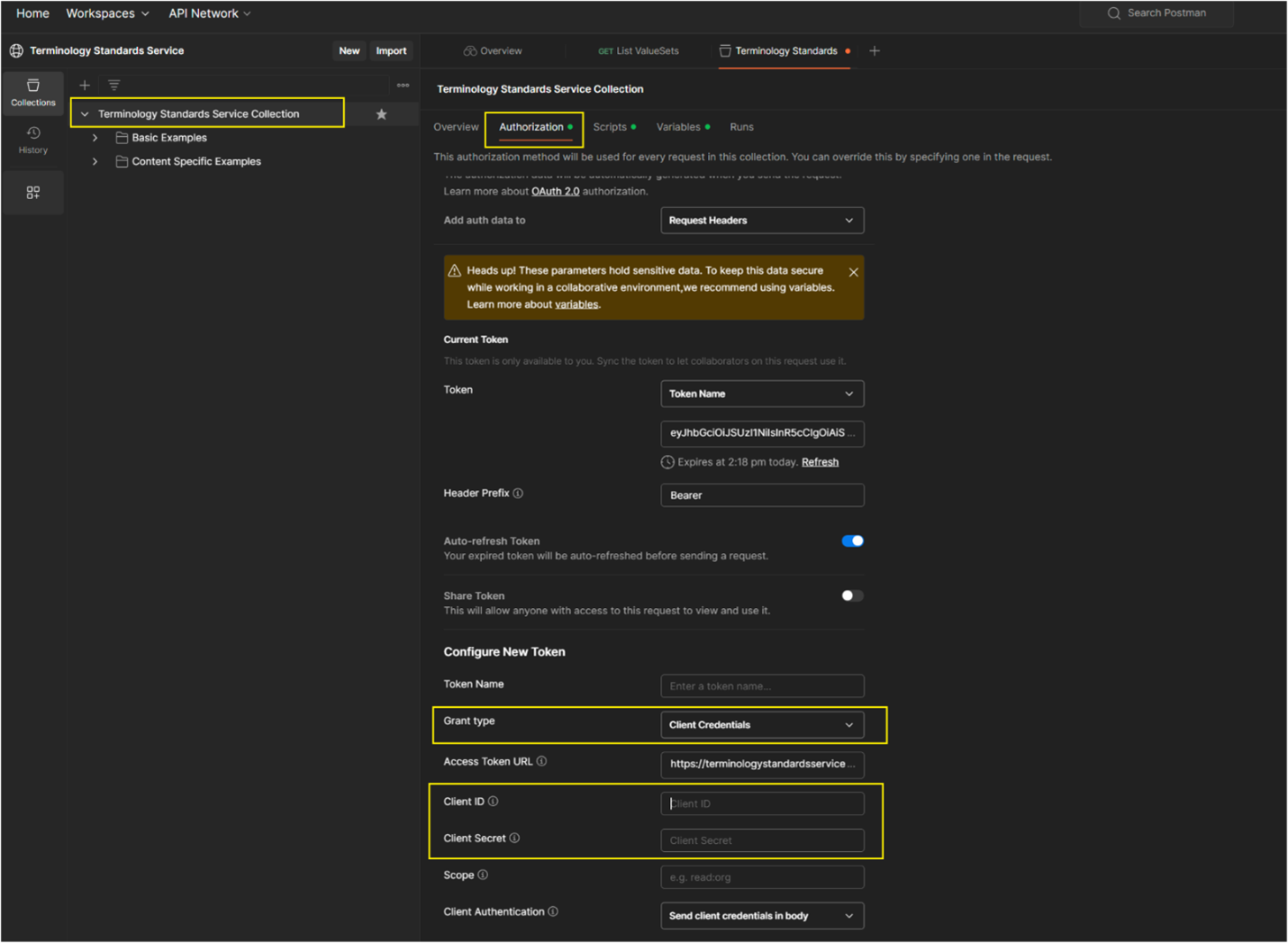The width and height of the screenshot is (1288, 943).
Task: Open the configure workspace sidebar grid icon
Action: pos(33,193)
